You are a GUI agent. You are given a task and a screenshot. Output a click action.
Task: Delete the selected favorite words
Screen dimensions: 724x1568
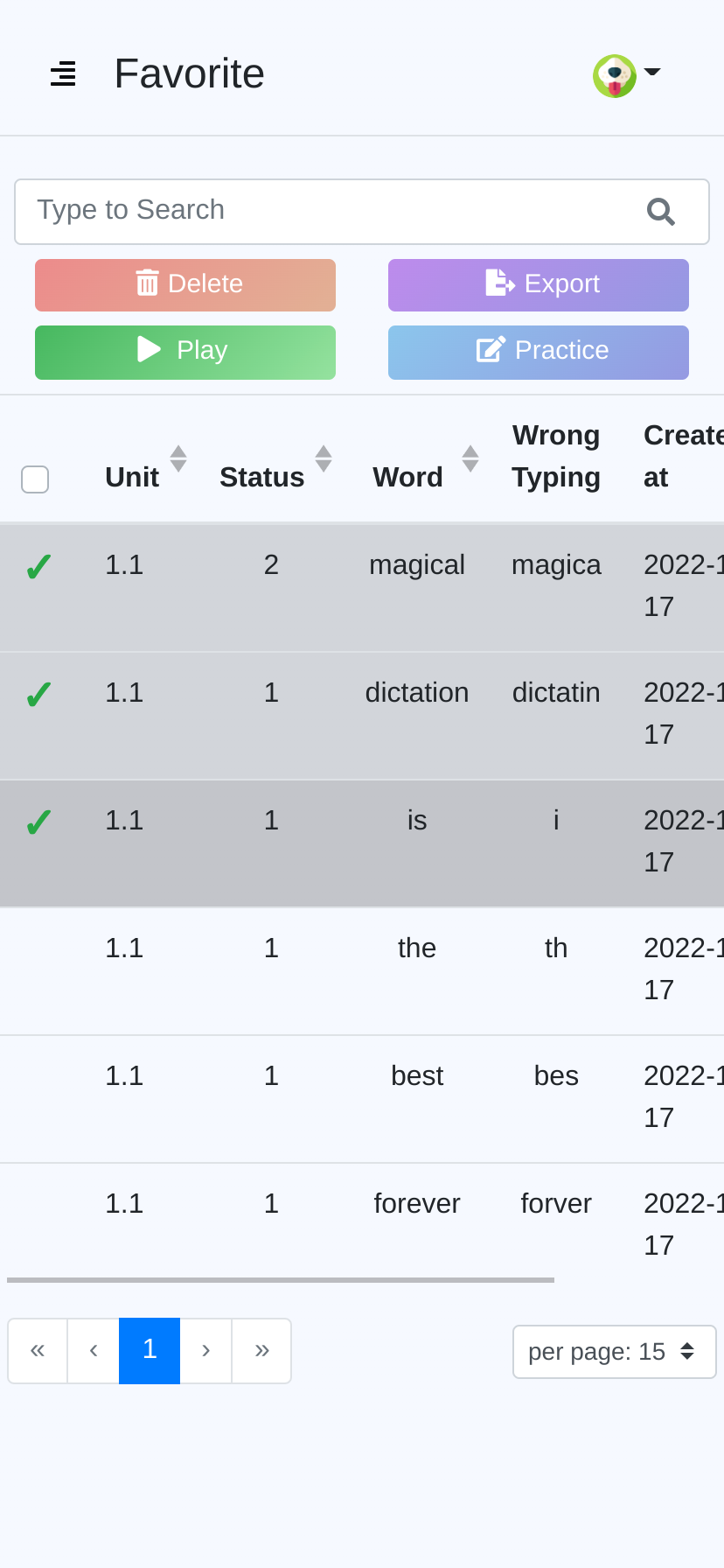pyautogui.click(x=185, y=285)
